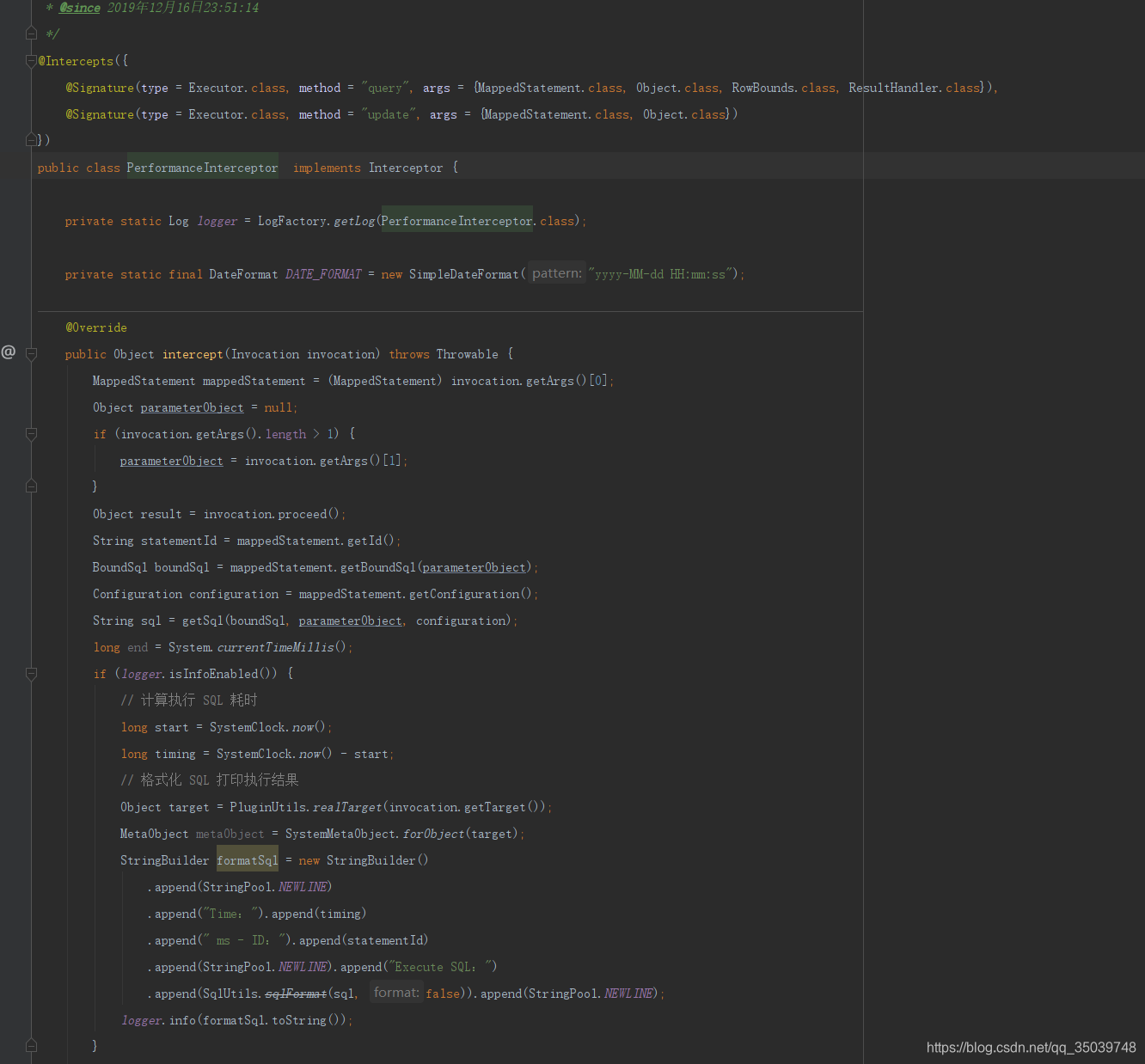Viewport: 1145px width, 1064px height.
Task: Click the highlighted formatSql variable declaration
Action: click(x=248, y=860)
